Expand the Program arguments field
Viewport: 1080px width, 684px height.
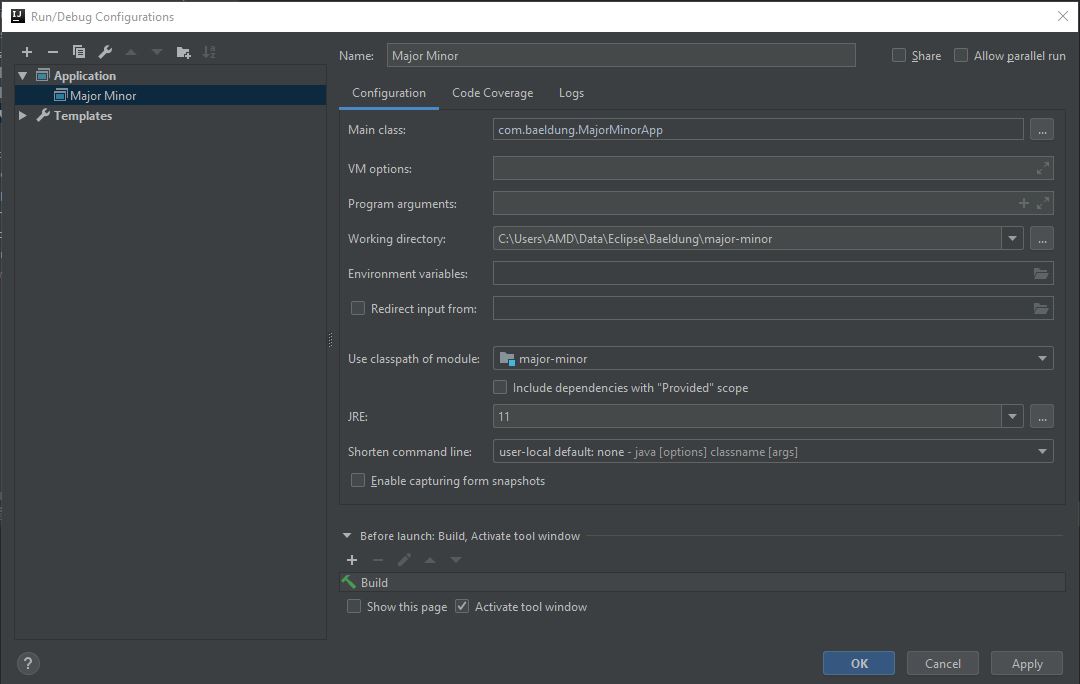[x=1043, y=203]
